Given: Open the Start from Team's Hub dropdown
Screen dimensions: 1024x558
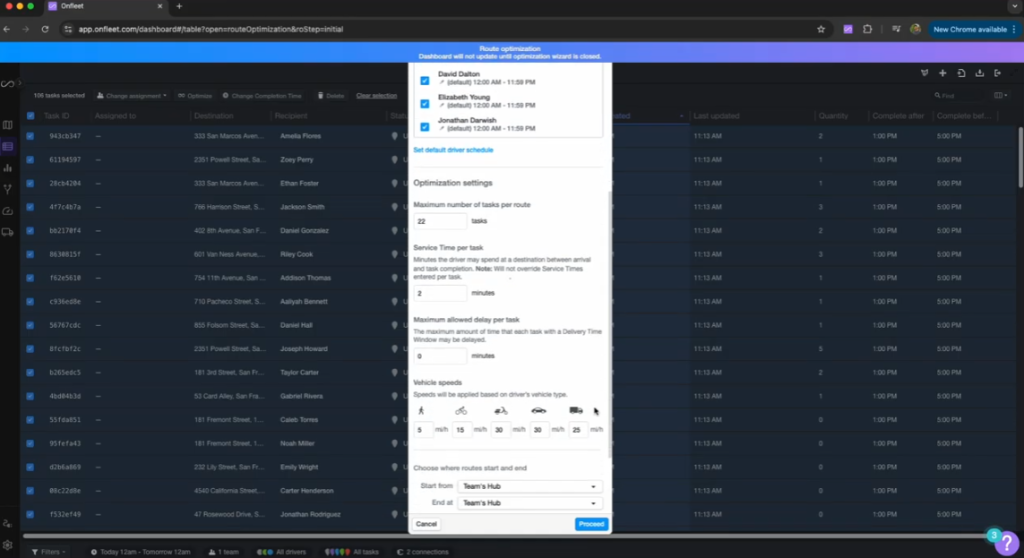Looking at the screenshot, I should coord(529,486).
